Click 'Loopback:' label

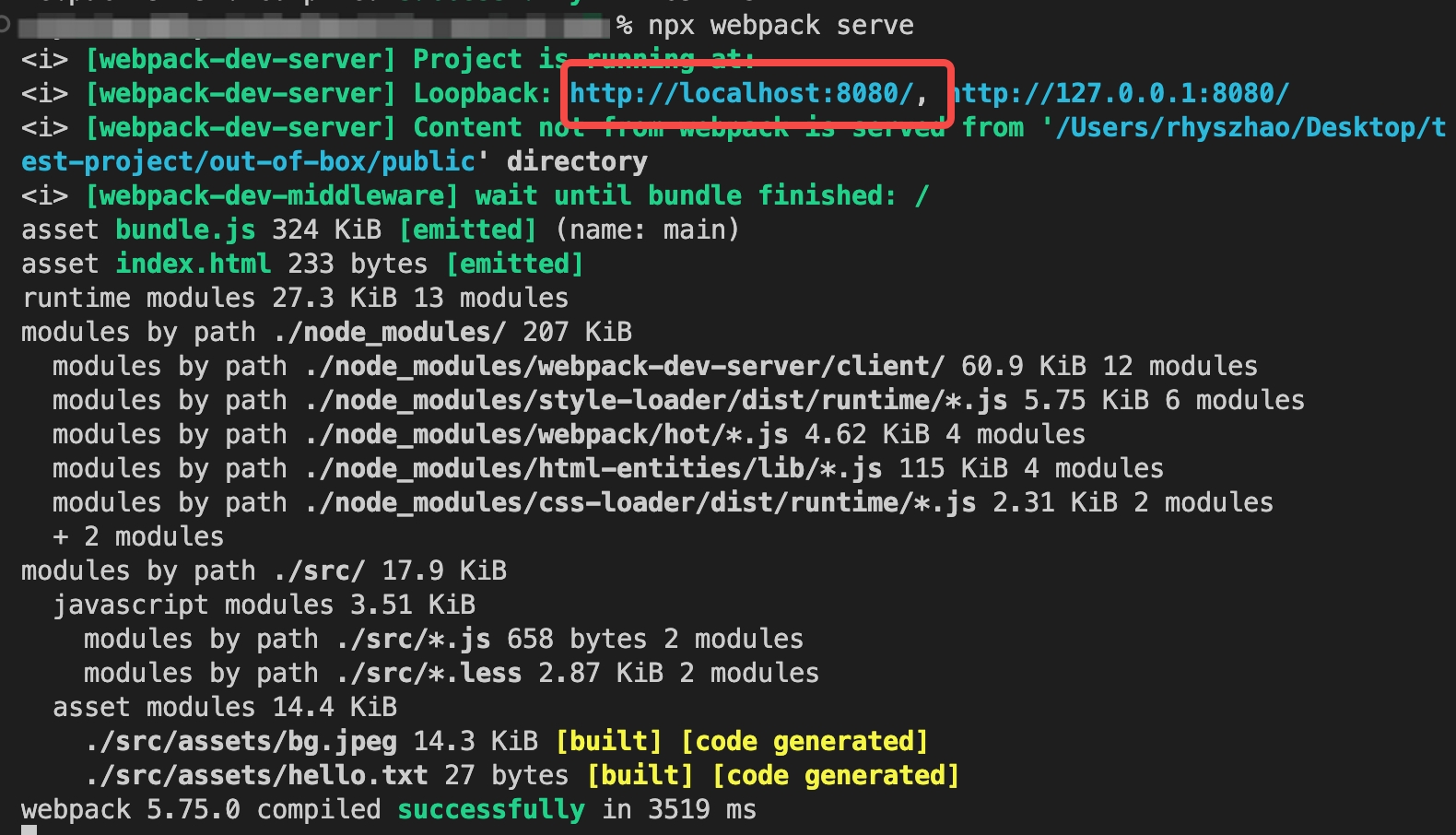483,93
